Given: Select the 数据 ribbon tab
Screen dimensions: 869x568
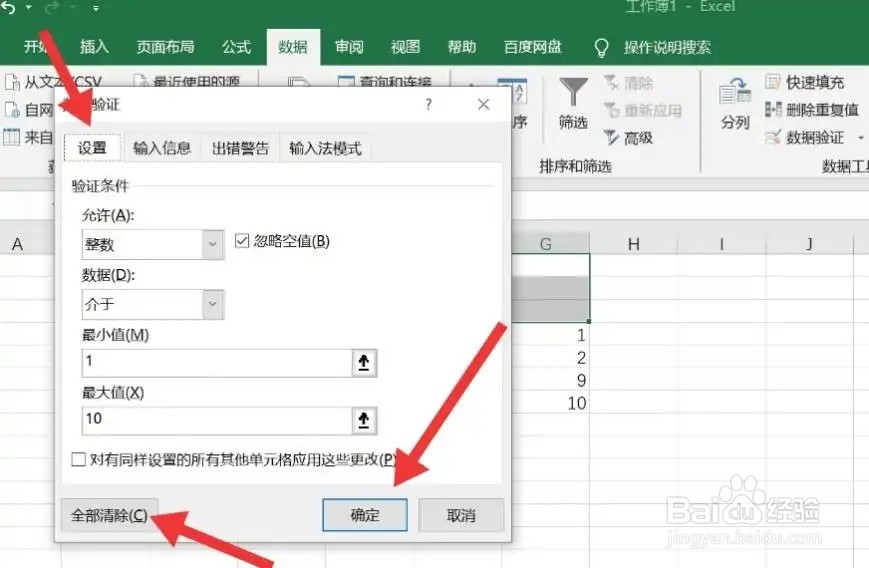Looking at the screenshot, I should pos(293,47).
